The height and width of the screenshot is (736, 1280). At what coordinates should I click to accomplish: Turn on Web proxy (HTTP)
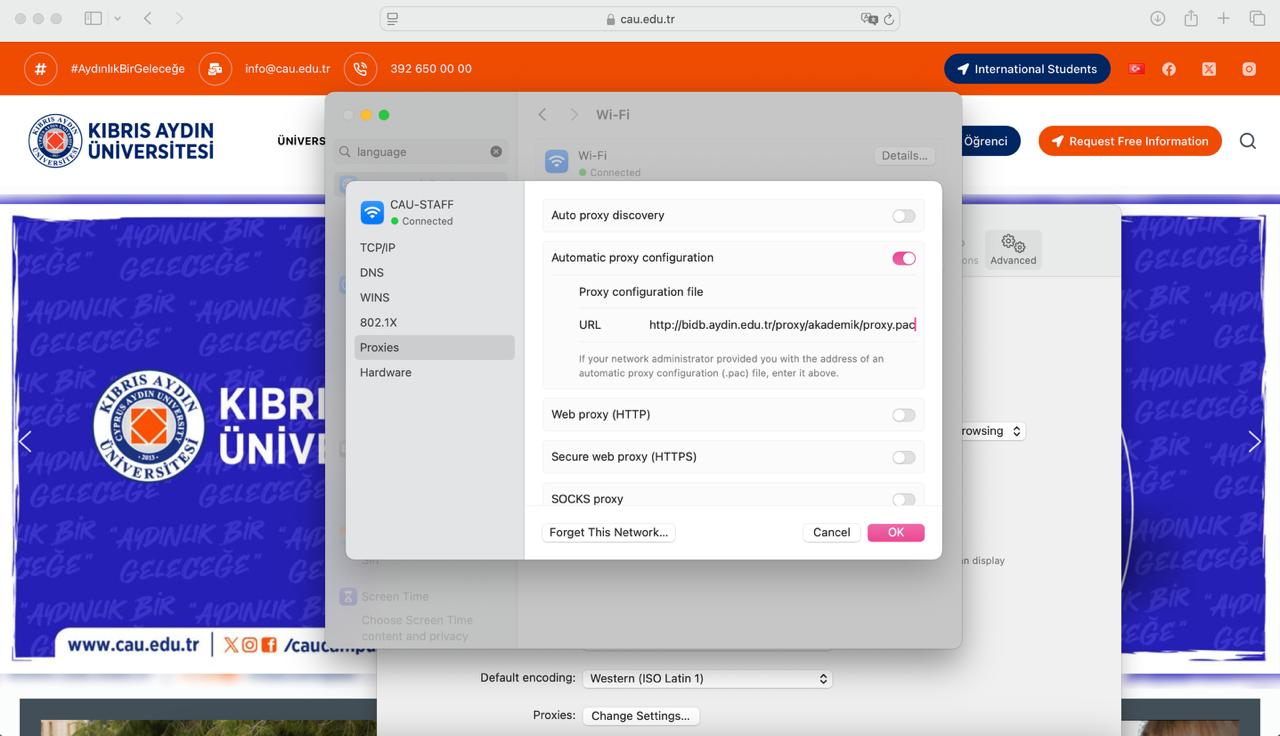[x=903, y=415]
